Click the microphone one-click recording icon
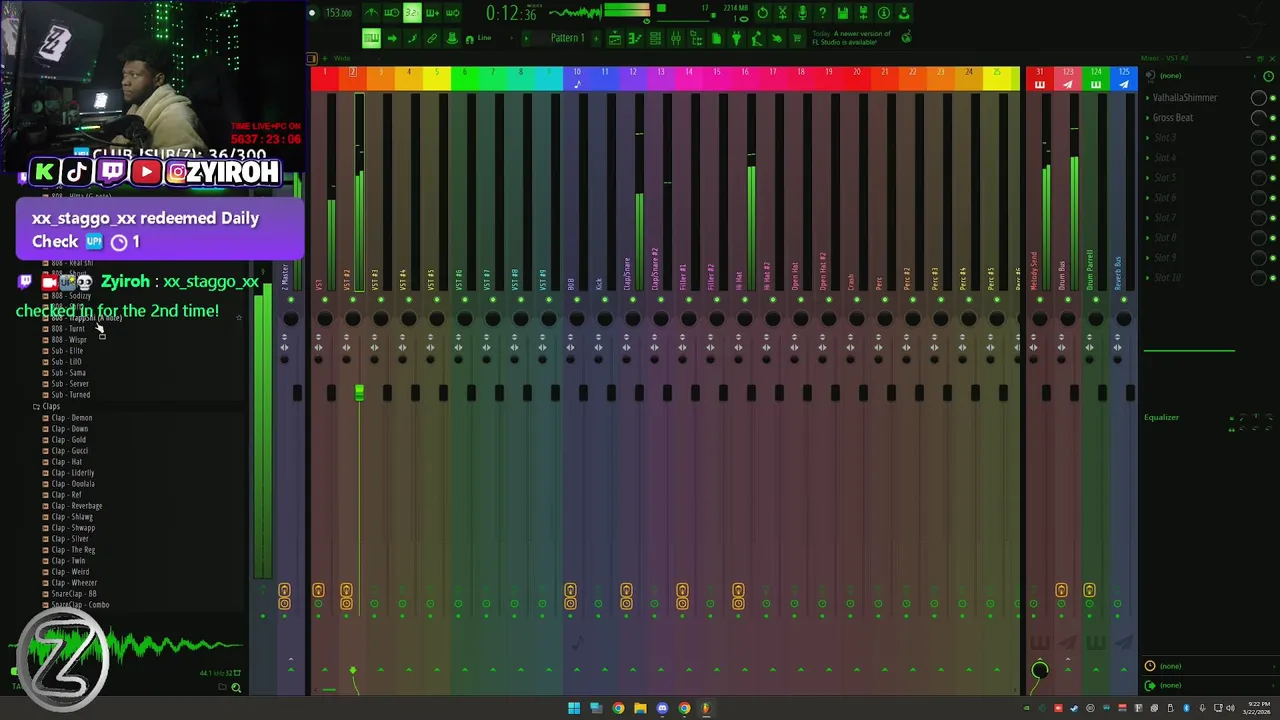 pos(802,13)
